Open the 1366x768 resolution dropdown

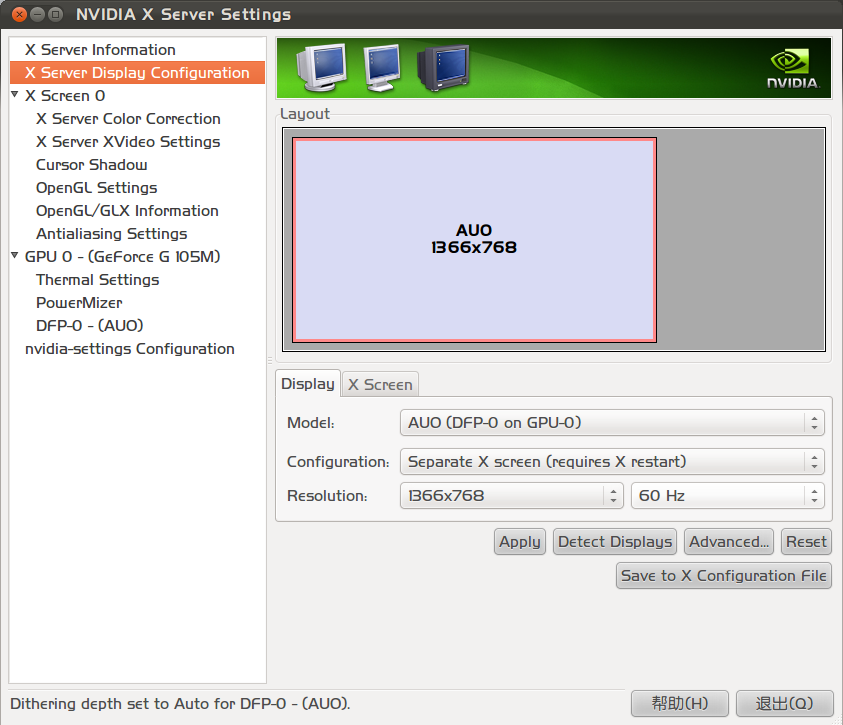pos(511,496)
